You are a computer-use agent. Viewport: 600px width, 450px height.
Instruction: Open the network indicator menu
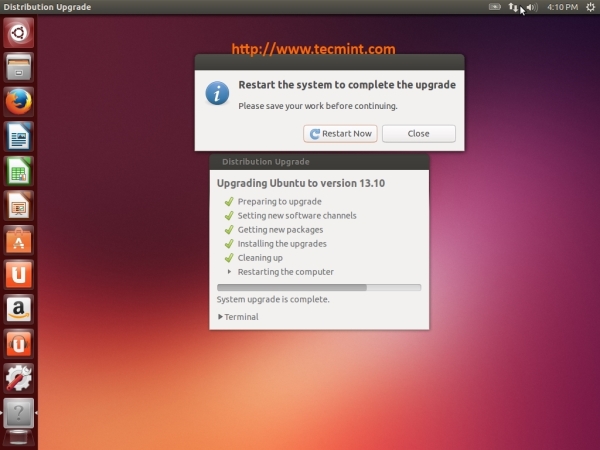[513, 7]
